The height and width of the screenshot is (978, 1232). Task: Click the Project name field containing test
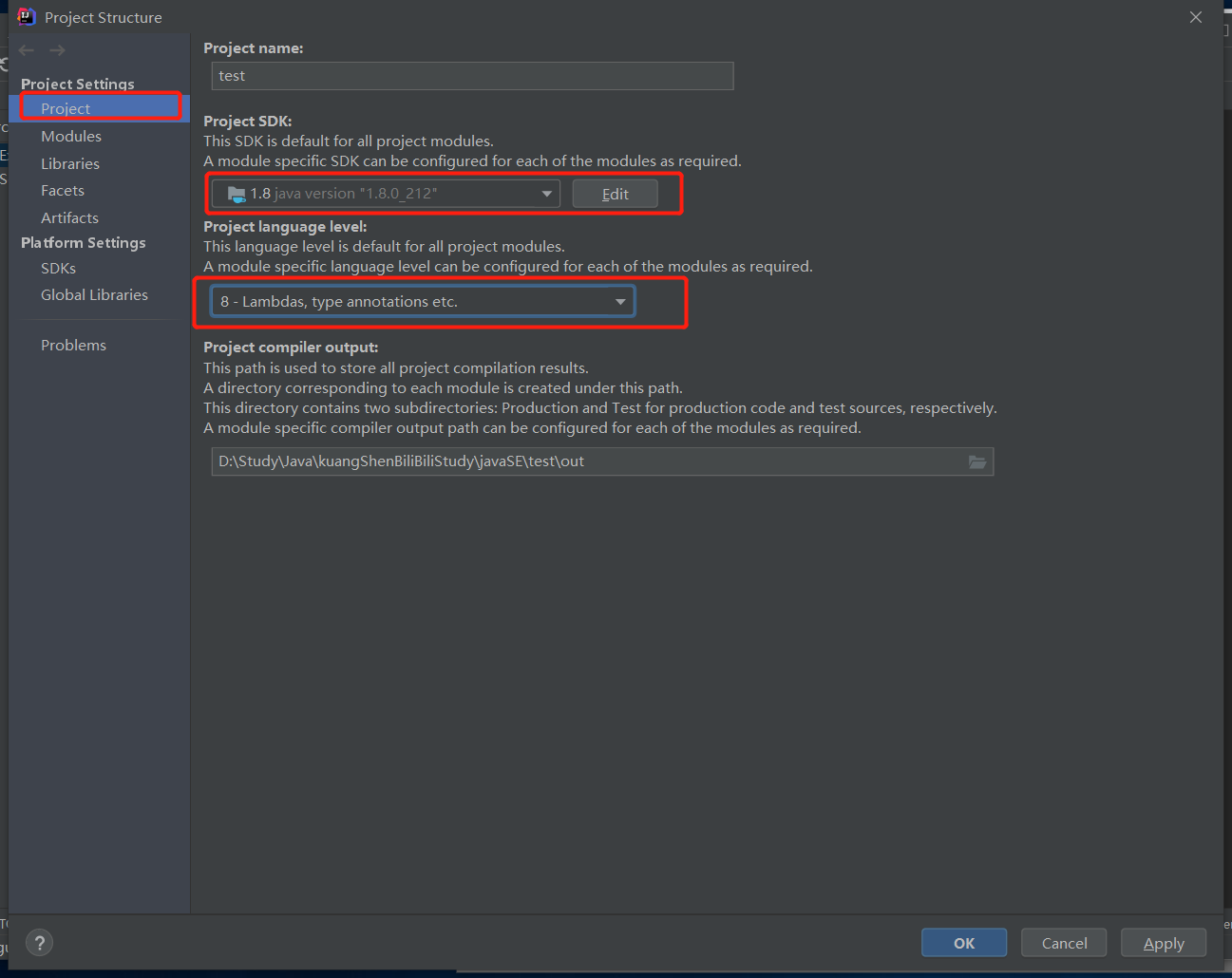click(472, 76)
